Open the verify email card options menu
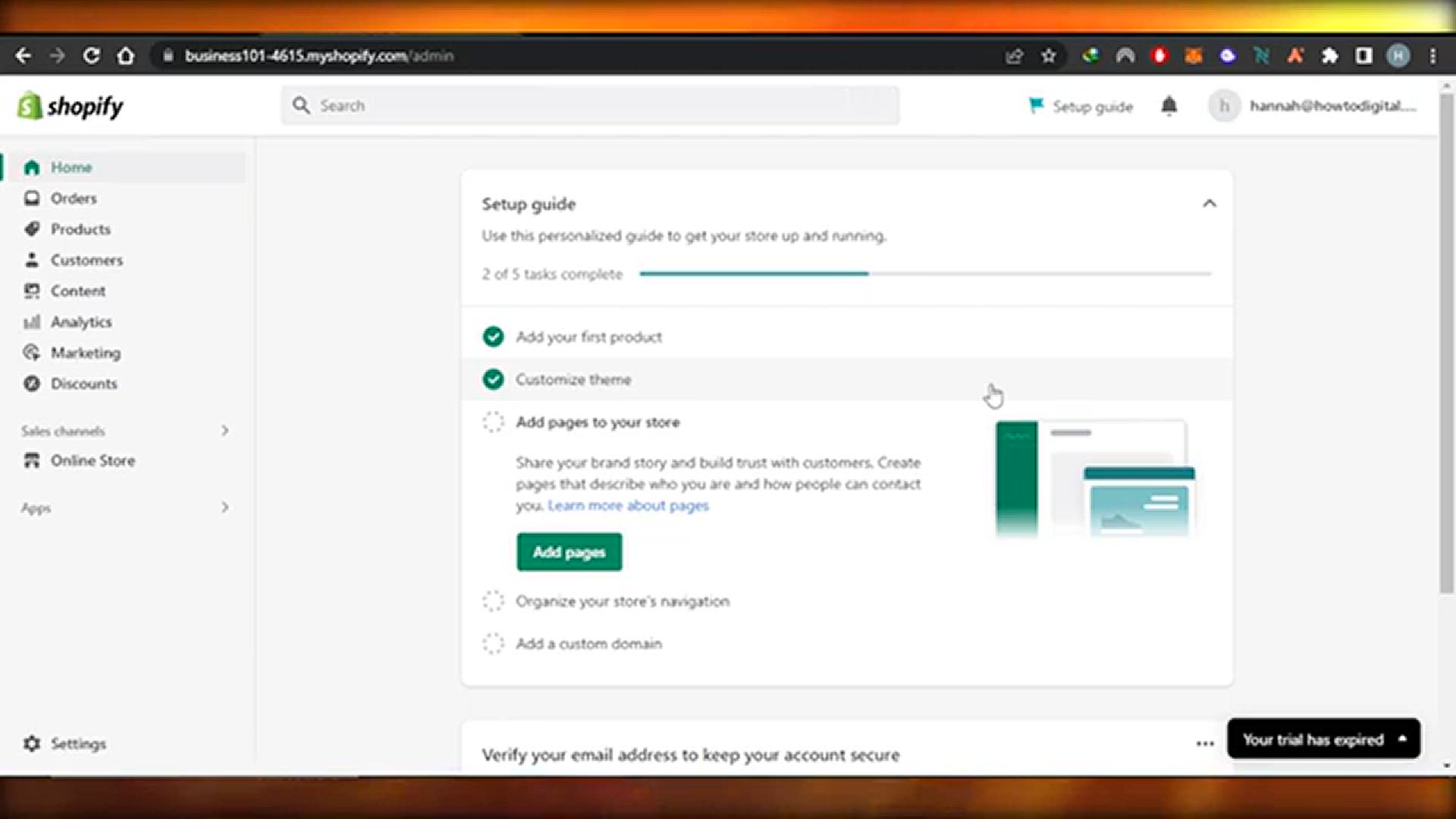Screen dimensions: 1456x819 tap(1205, 743)
